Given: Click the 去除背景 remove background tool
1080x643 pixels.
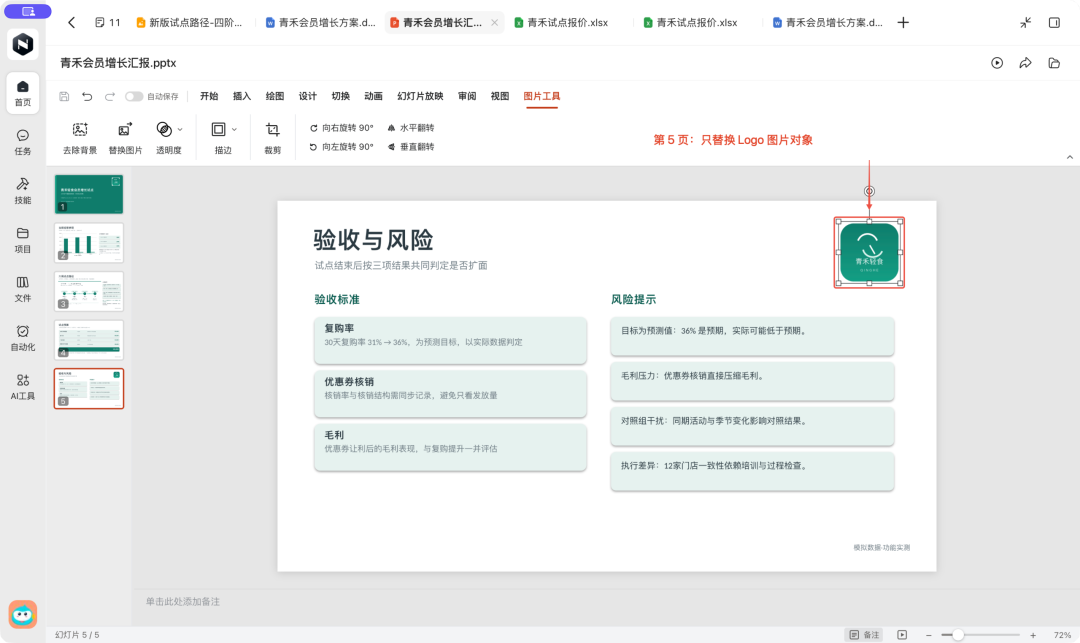Looking at the screenshot, I should [80, 138].
